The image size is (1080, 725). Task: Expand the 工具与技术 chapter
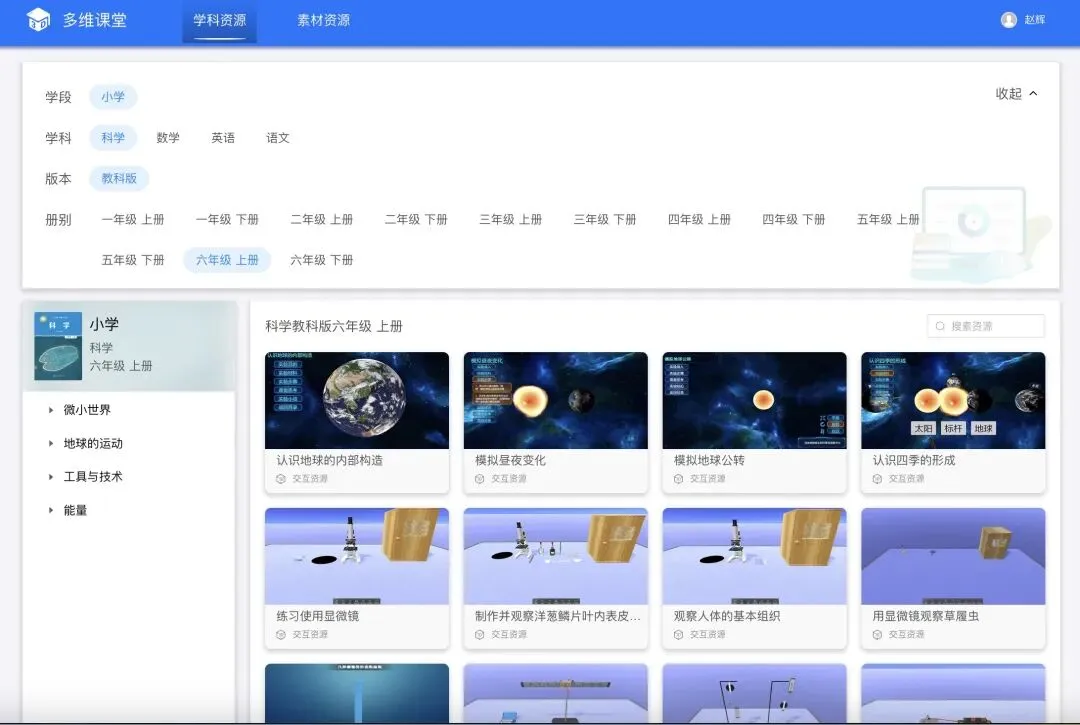coord(93,476)
